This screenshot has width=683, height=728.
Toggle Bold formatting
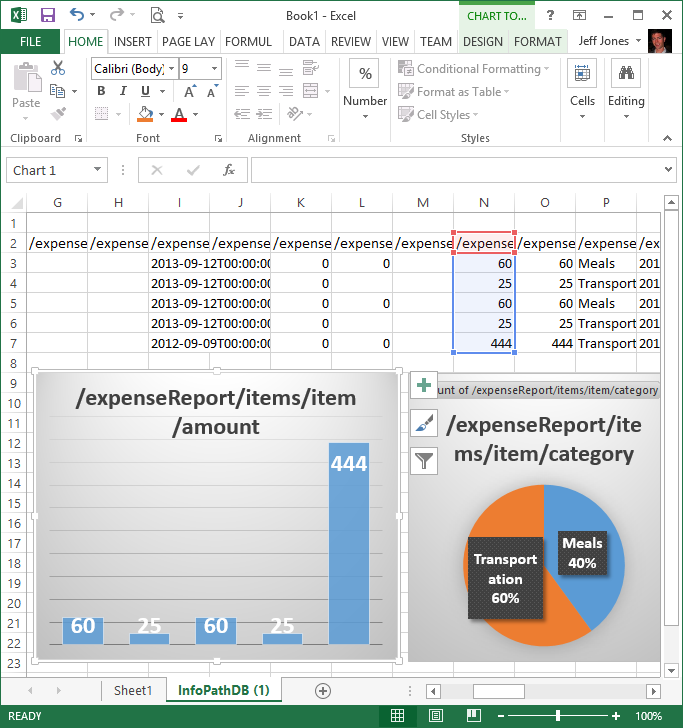point(101,91)
